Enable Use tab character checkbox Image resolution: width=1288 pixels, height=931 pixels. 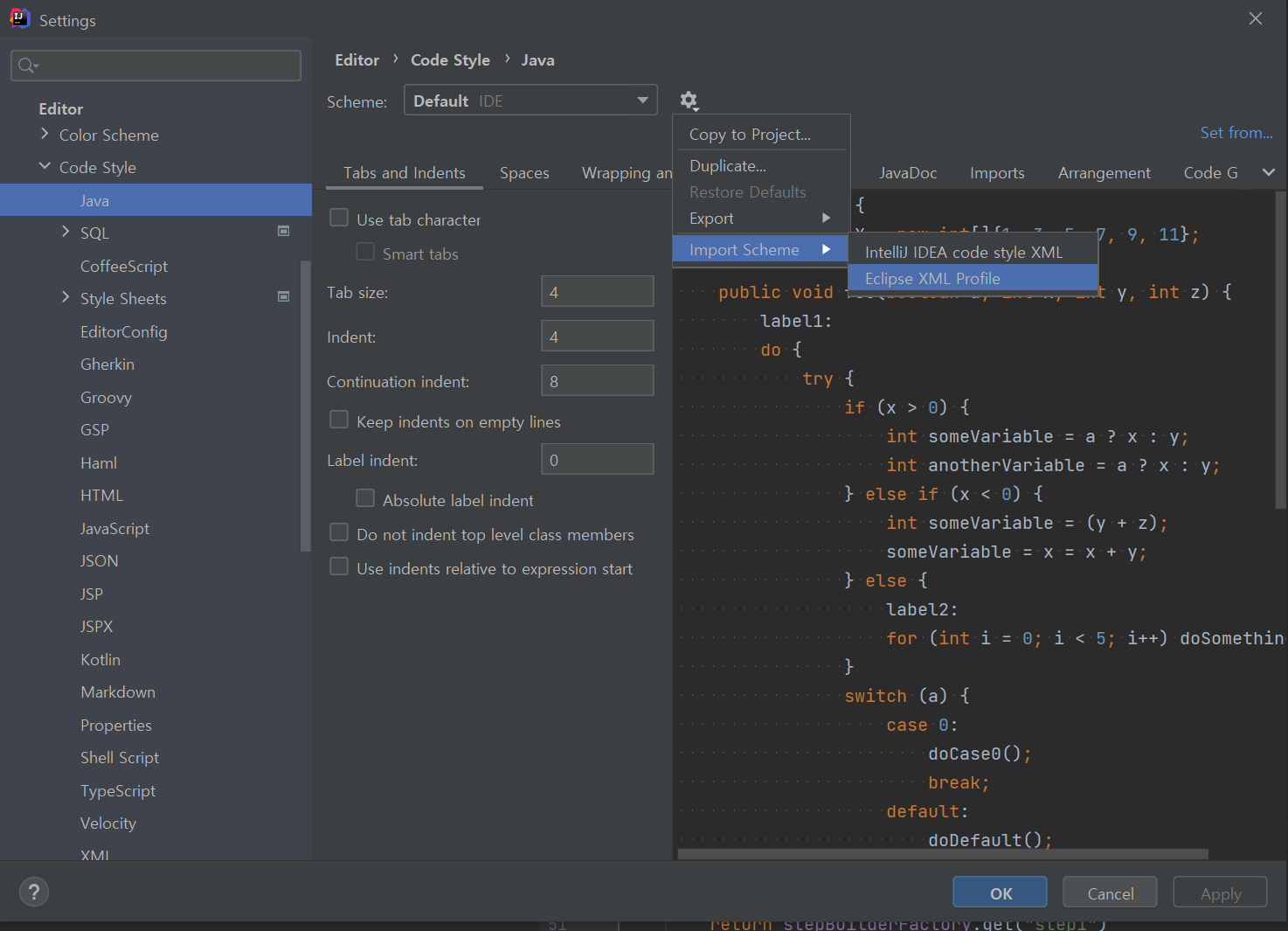point(339,218)
